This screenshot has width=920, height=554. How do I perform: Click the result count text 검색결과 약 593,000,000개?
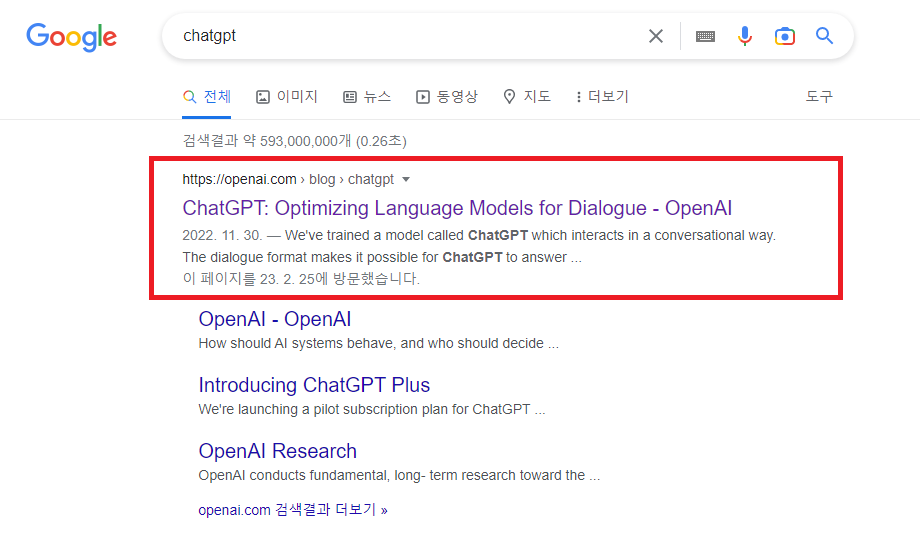[x=267, y=141]
